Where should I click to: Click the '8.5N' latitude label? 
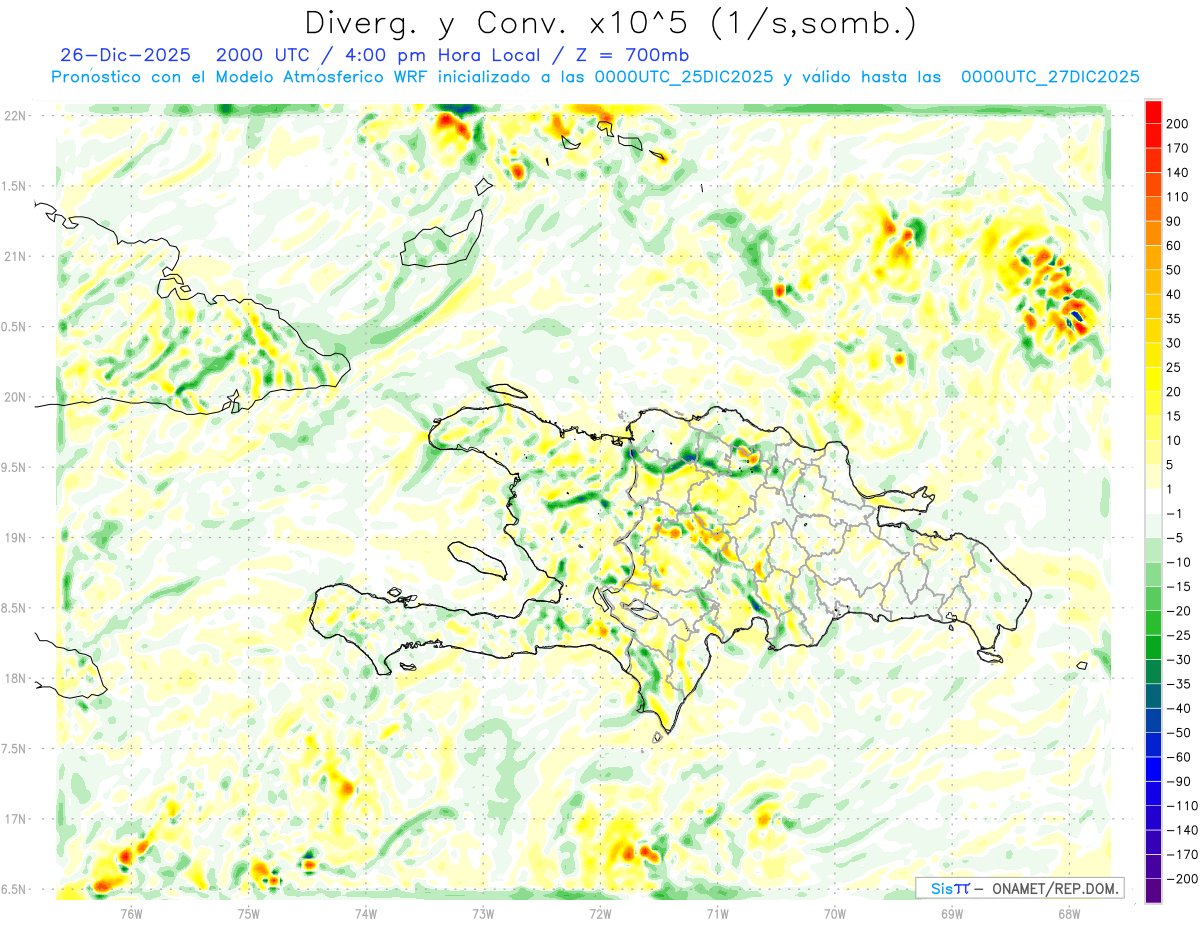click(15, 608)
